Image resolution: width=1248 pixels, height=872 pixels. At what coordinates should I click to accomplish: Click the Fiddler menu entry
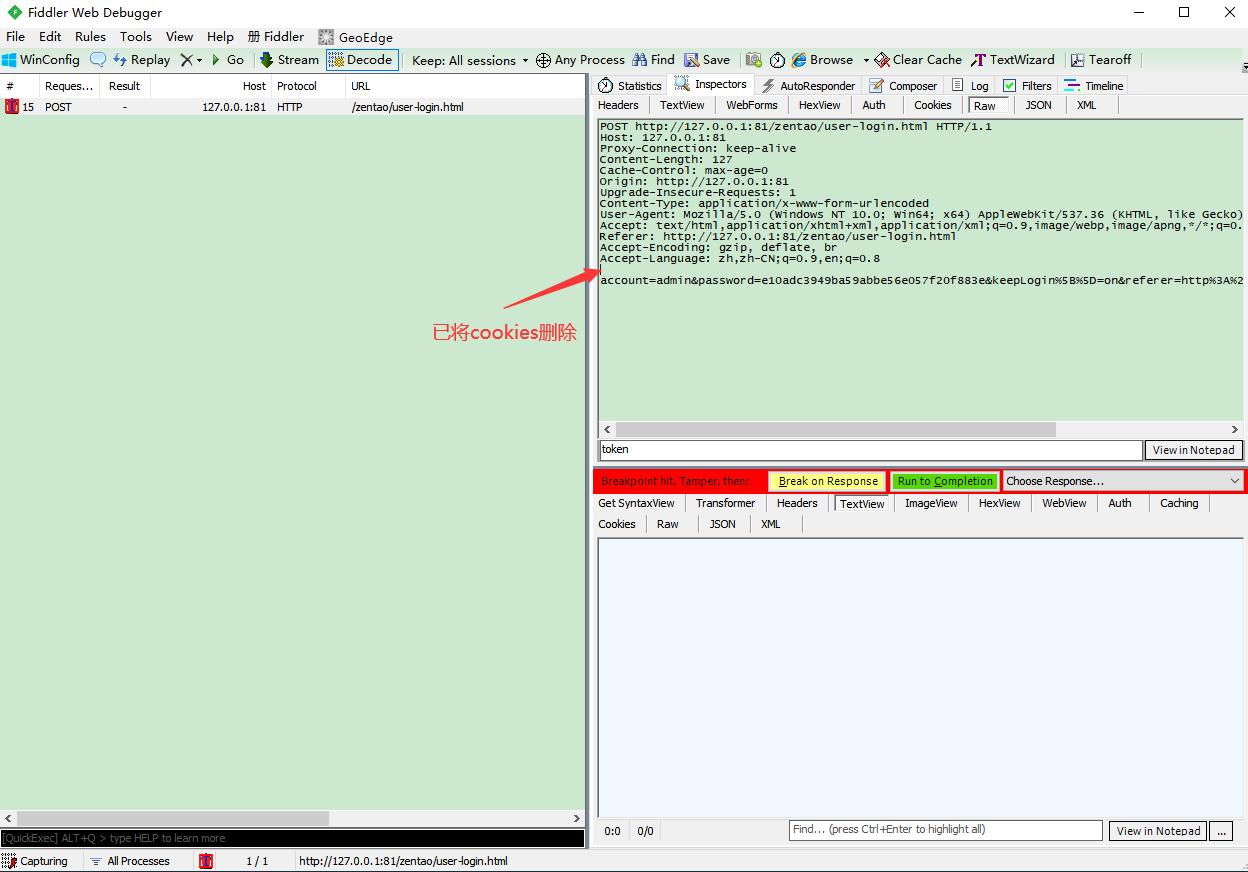pyautogui.click(x=276, y=37)
